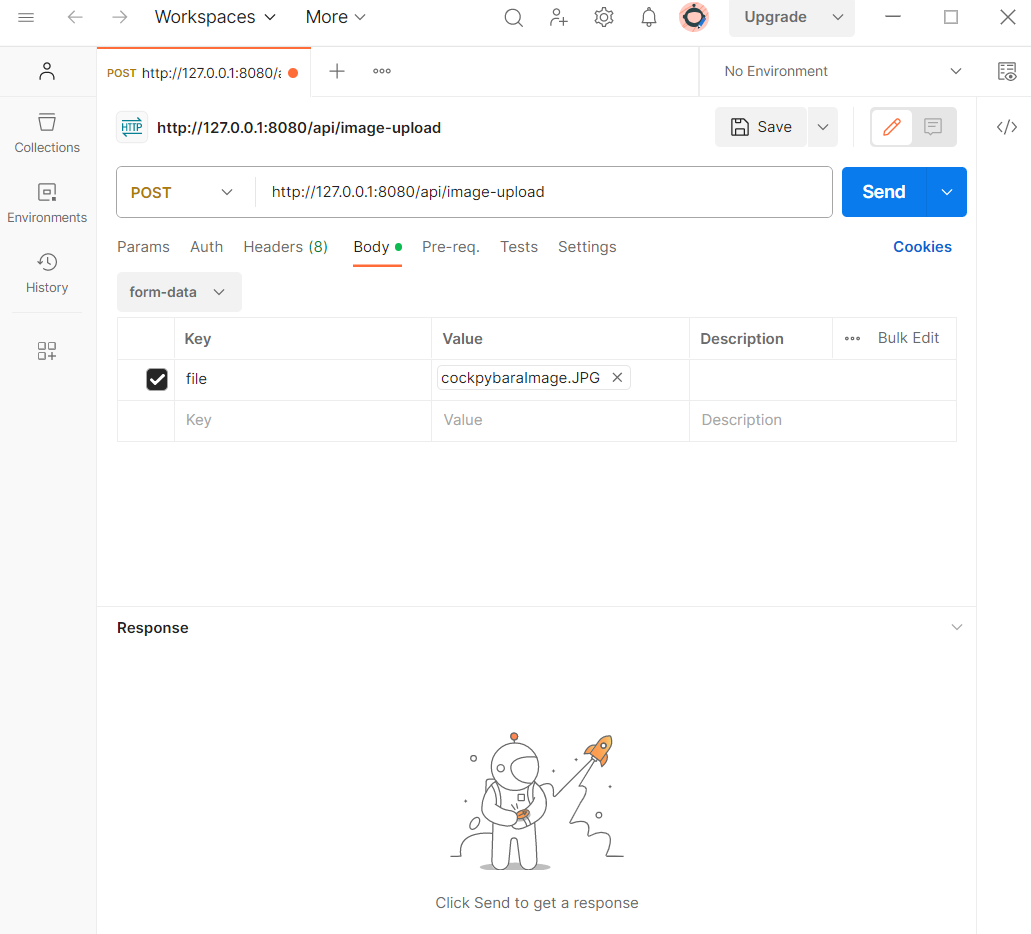The width and height of the screenshot is (1031, 934).
Task: Open the Headers (8) tab
Action: coord(285,247)
